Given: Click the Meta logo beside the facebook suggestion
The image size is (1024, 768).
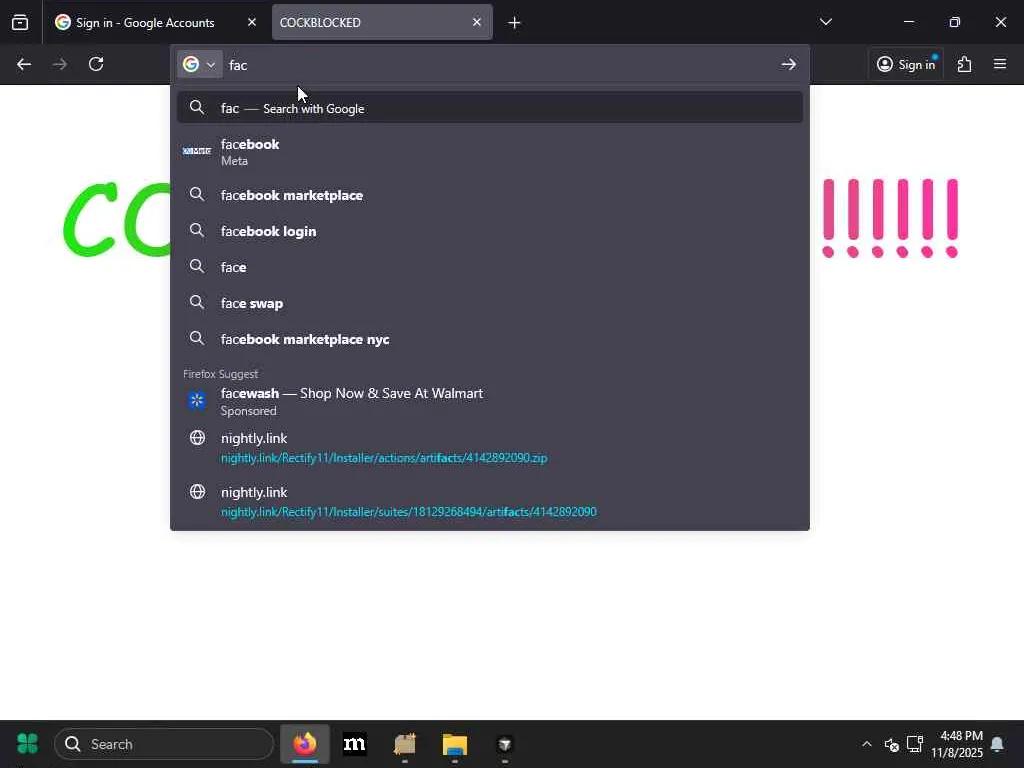Looking at the screenshot, I should [197, 151].
